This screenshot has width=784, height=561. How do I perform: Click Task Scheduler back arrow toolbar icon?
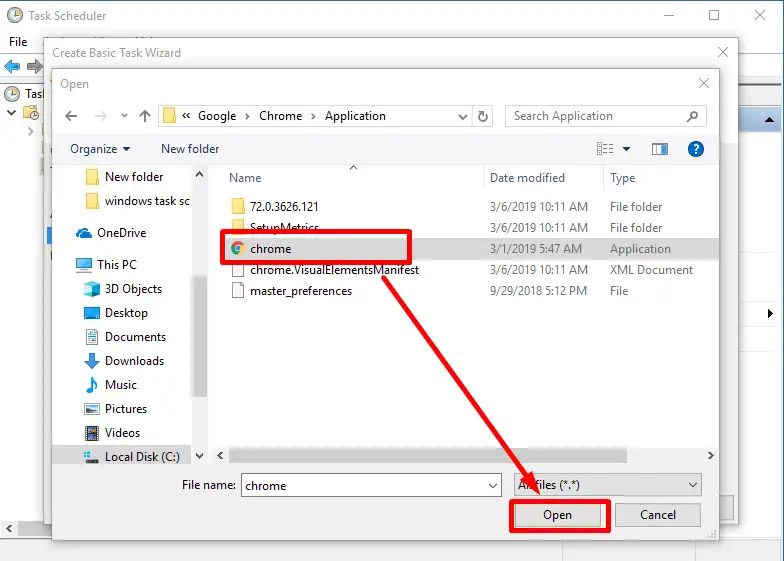point(12,66)
